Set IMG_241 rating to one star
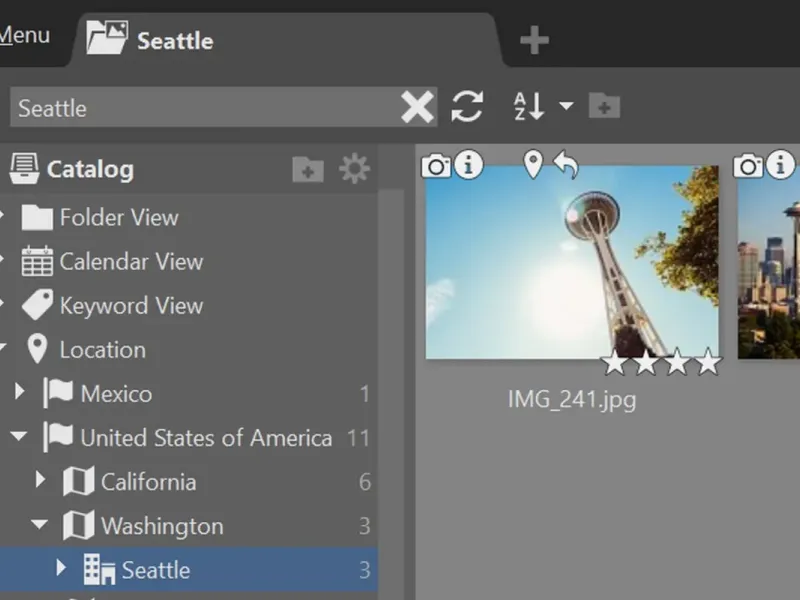Viewport: 800px width, 600px height. (x=614, y=362)
